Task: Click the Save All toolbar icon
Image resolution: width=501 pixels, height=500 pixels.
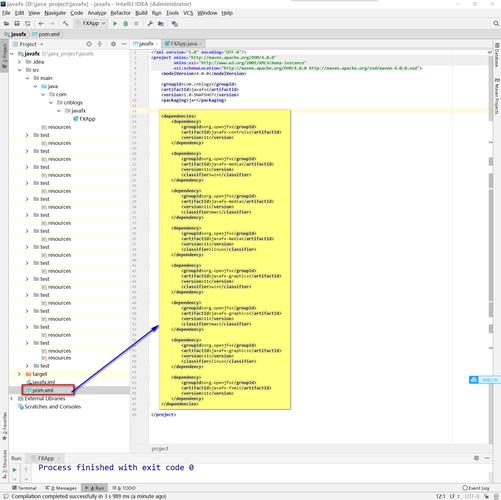Action: pos(17,24)
